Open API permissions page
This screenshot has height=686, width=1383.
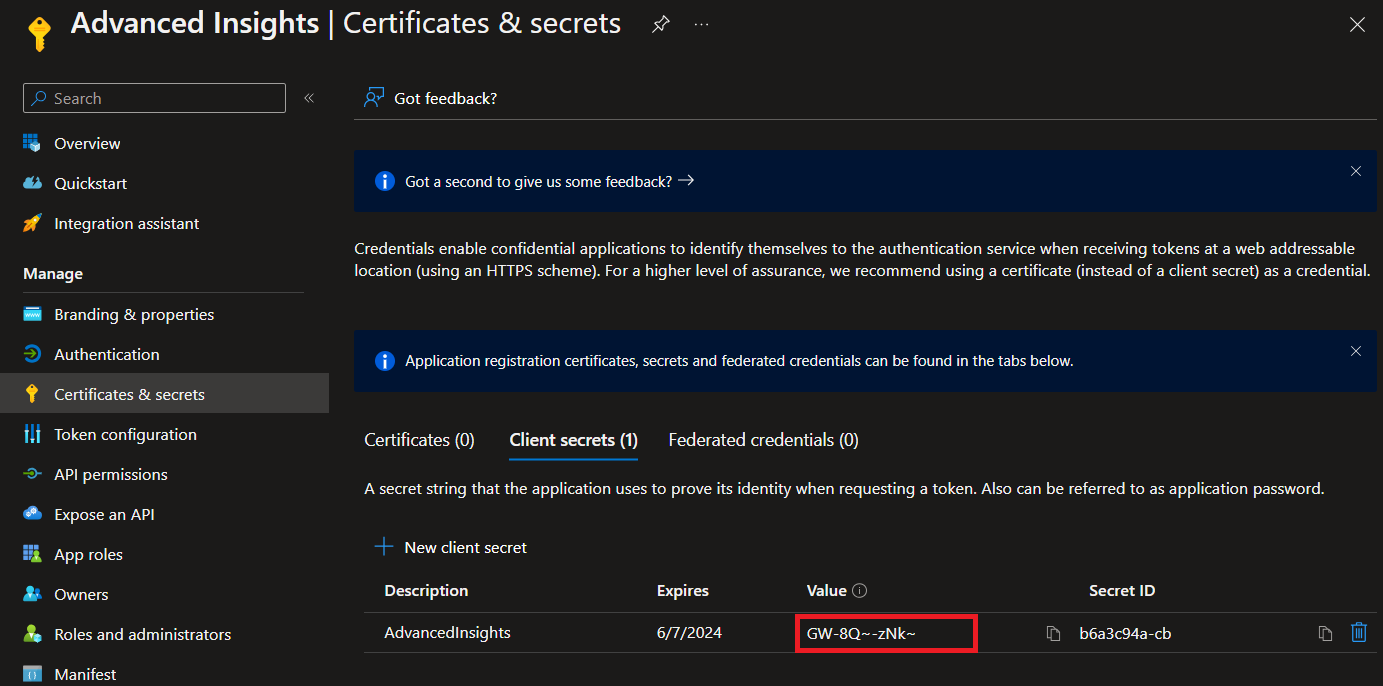click(110, 475)
